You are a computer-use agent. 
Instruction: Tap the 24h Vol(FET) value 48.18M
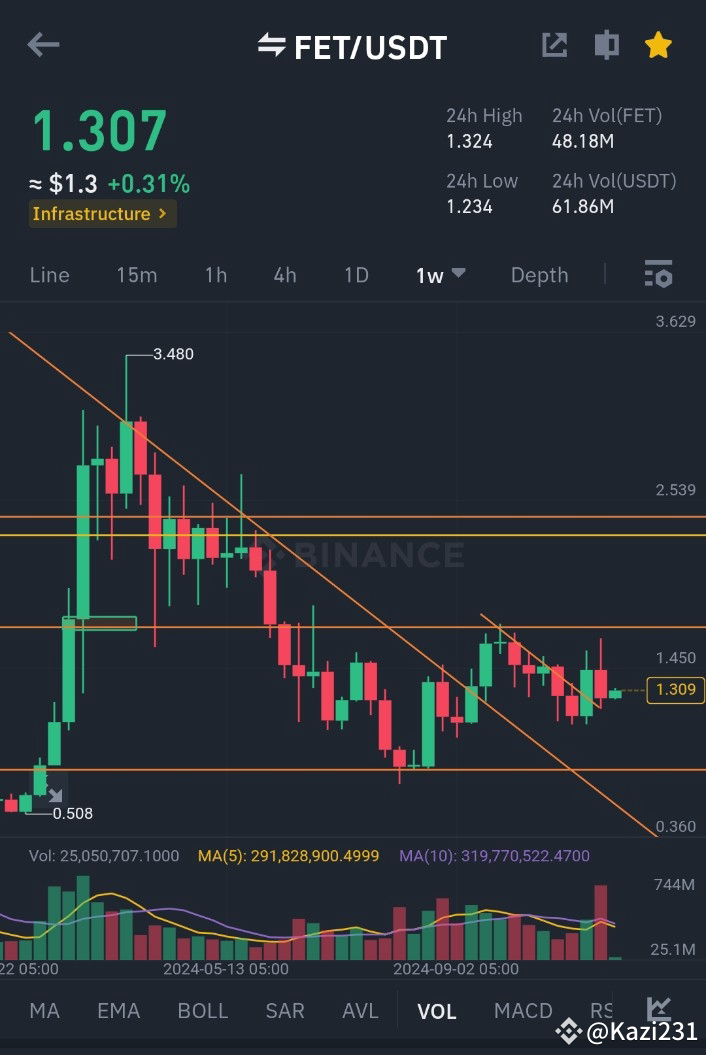click(583, 141)
